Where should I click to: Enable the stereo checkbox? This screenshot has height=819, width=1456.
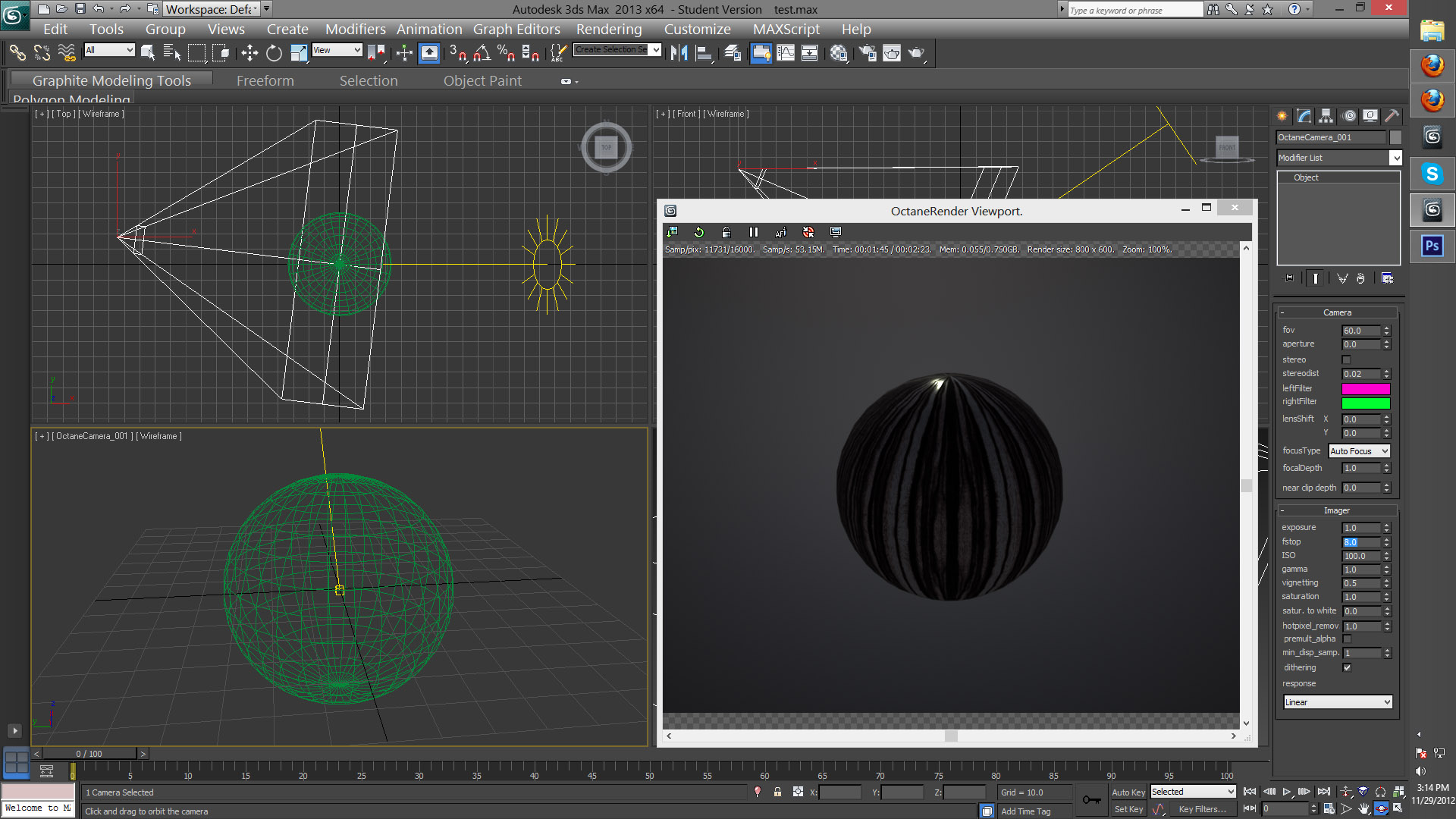(x=1347, y=359)
